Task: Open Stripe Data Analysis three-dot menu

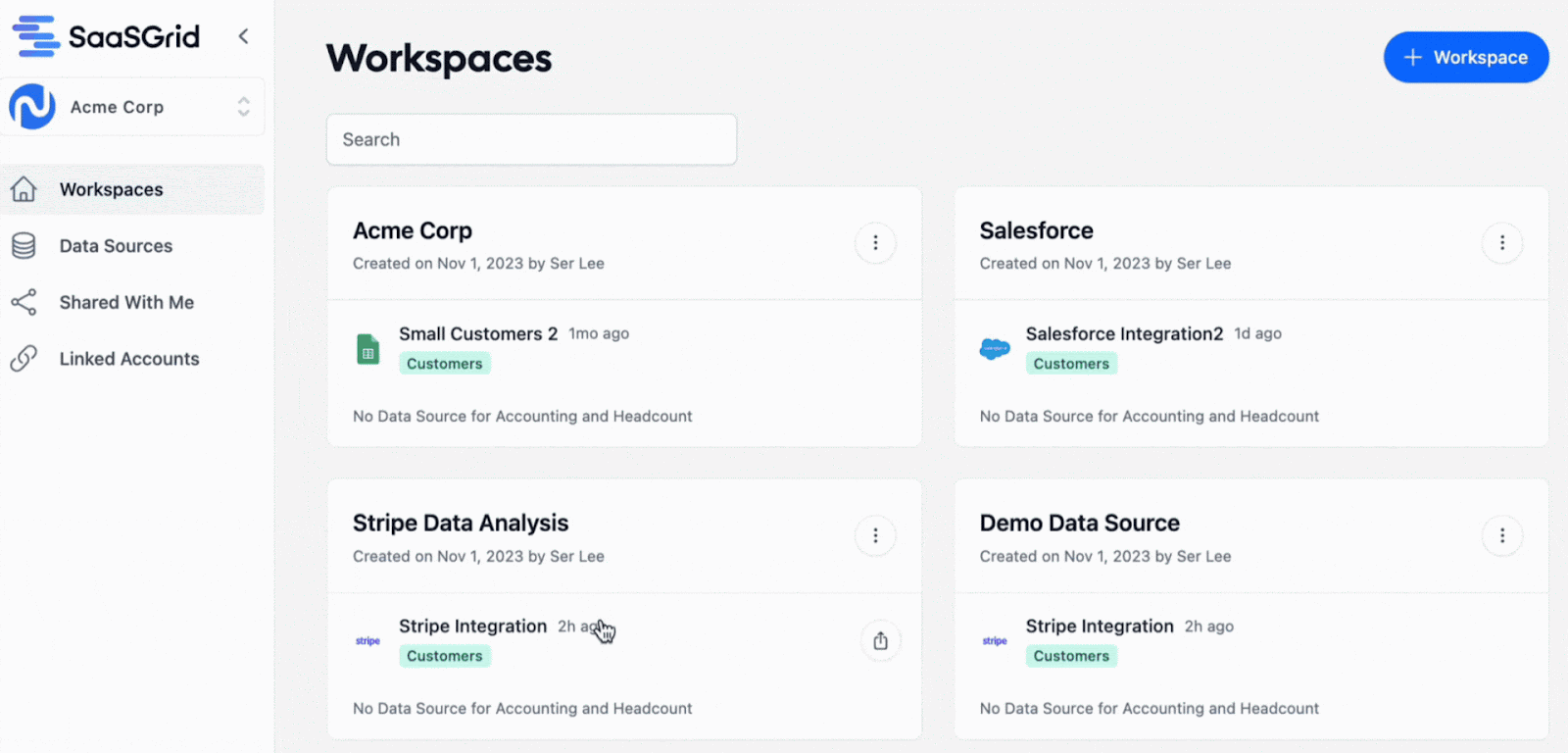Action: [x=875, y=535]
